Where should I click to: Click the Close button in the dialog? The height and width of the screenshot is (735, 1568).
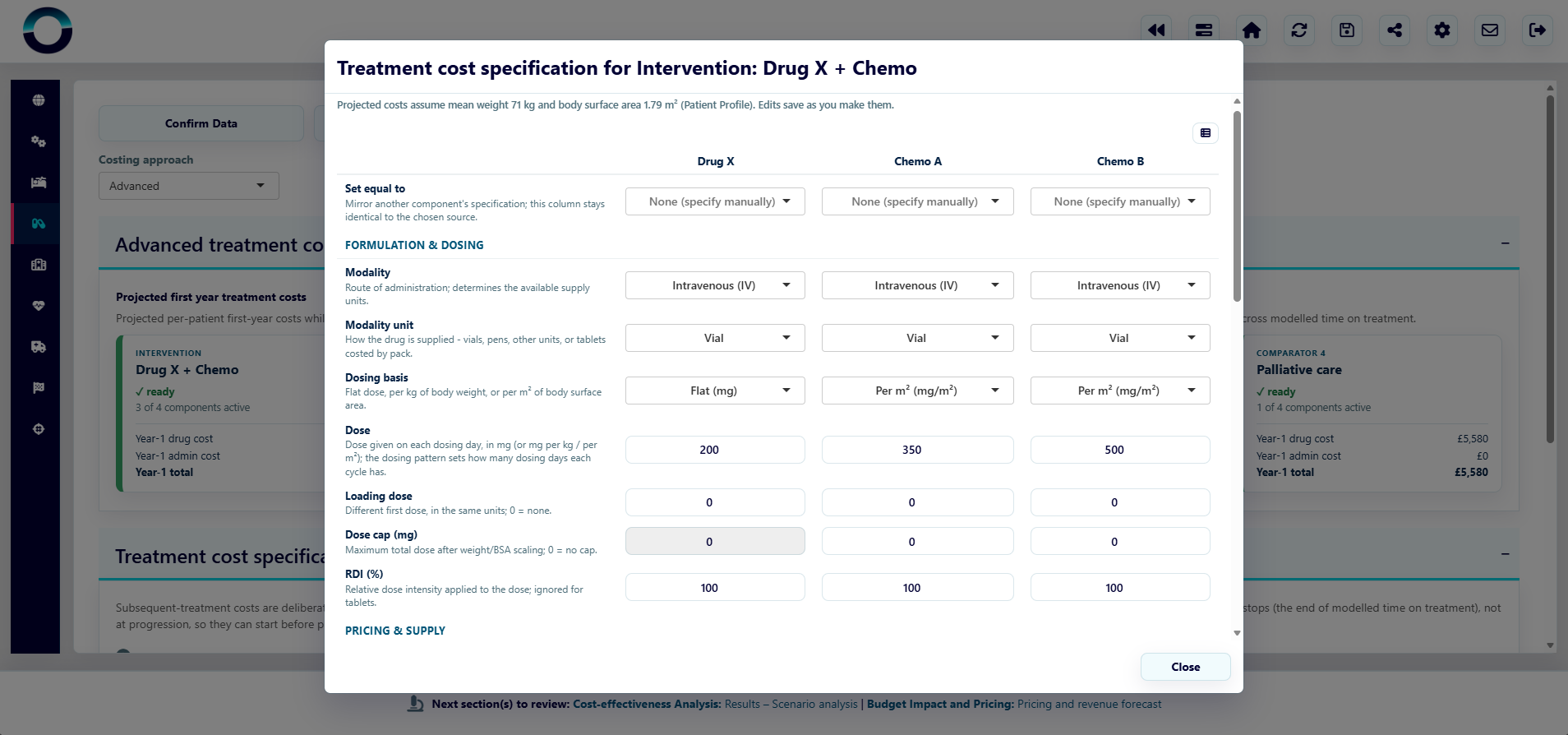click(x=1185, y=667)
